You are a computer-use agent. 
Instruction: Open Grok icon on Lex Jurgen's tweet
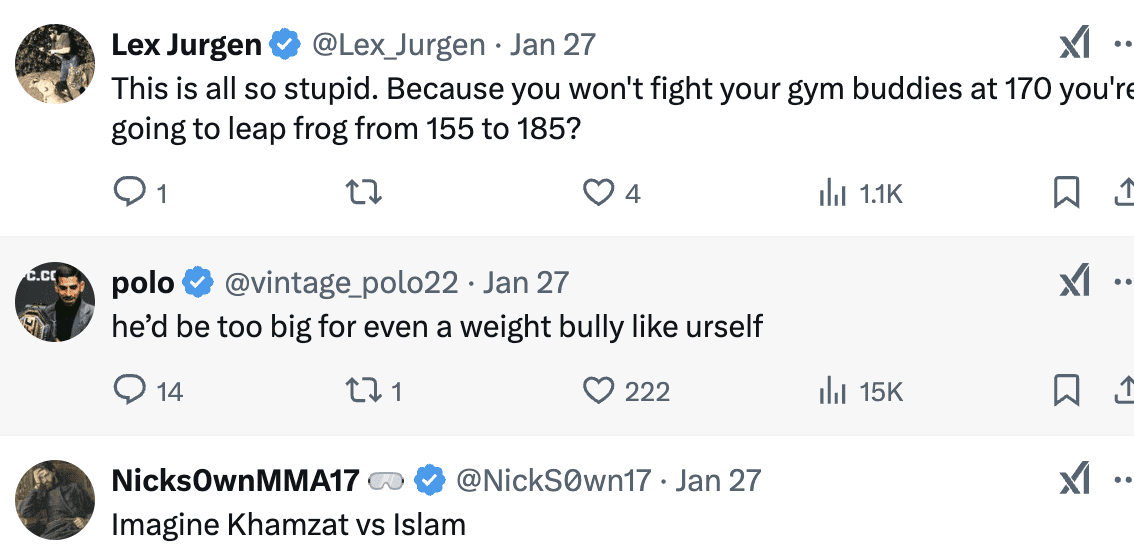click(x=1074, y=46)
